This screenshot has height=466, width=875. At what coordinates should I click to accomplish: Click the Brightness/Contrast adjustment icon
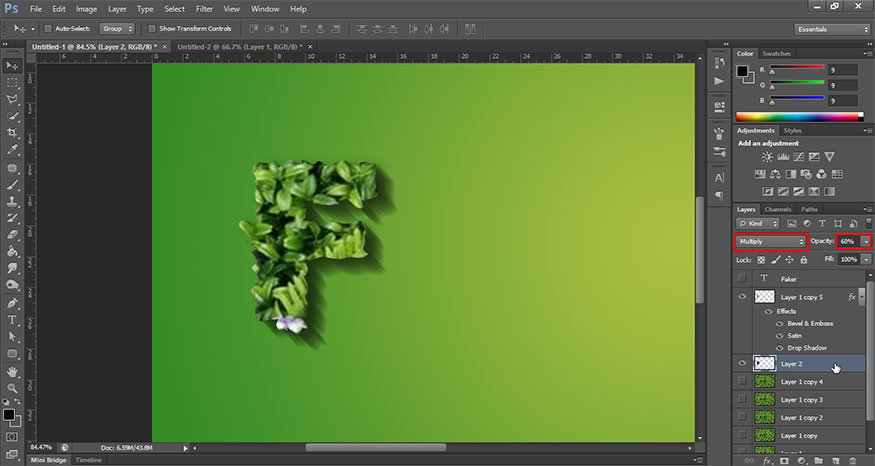tap(767, 157)
